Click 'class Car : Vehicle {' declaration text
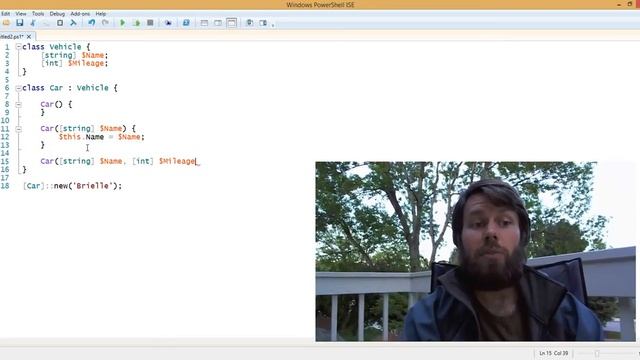 coord(70,88)
